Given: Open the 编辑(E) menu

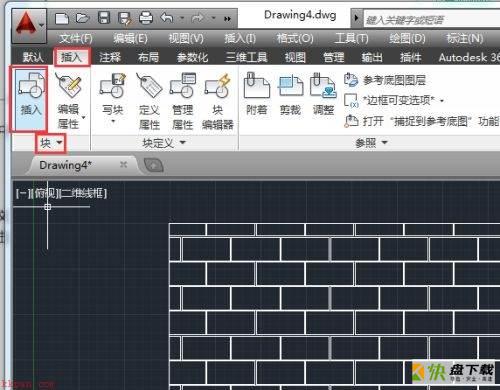Looking at the screenshot, I should coord(130,39).
